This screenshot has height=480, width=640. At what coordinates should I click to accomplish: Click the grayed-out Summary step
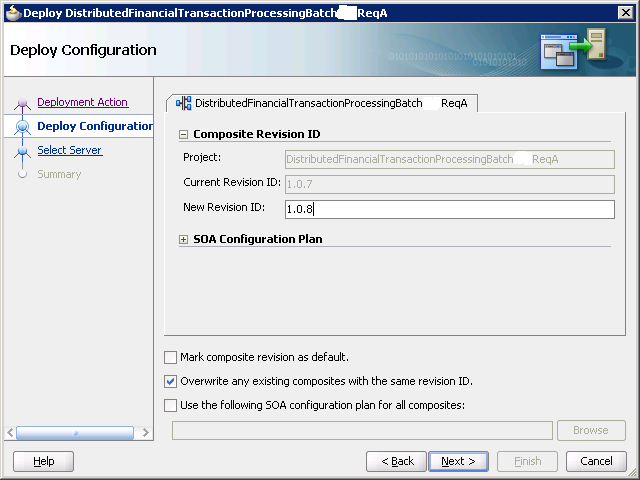(x=59, y=174)
